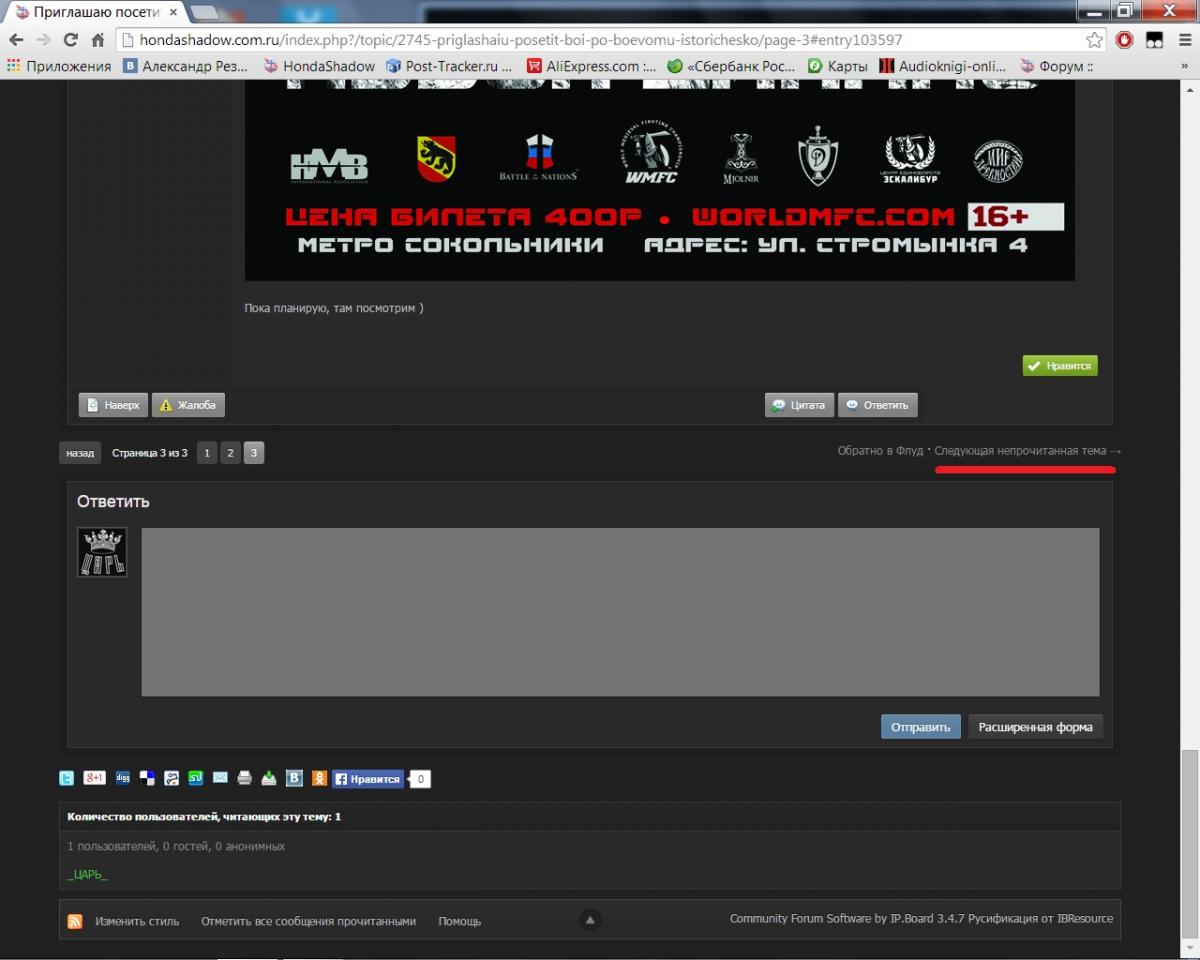Image resolution: width=1200 pixels, height=960 pixels.
Task: Open browser home page icon
Action: [98, 40]
